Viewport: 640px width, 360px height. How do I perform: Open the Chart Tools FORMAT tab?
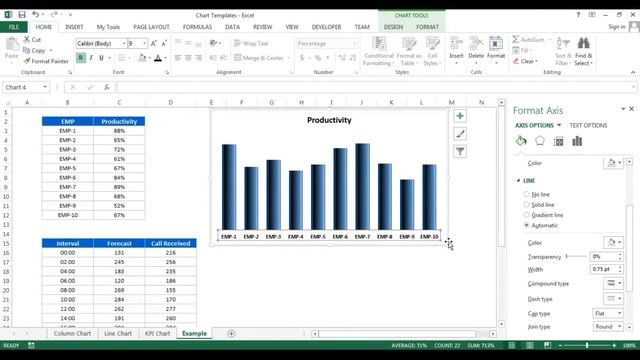click(427, 27)
